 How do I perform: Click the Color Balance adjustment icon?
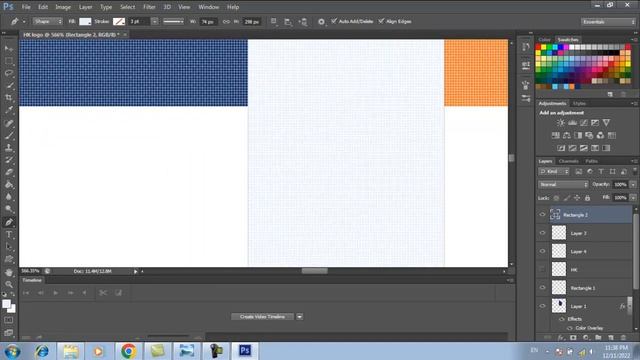point(567,135)
